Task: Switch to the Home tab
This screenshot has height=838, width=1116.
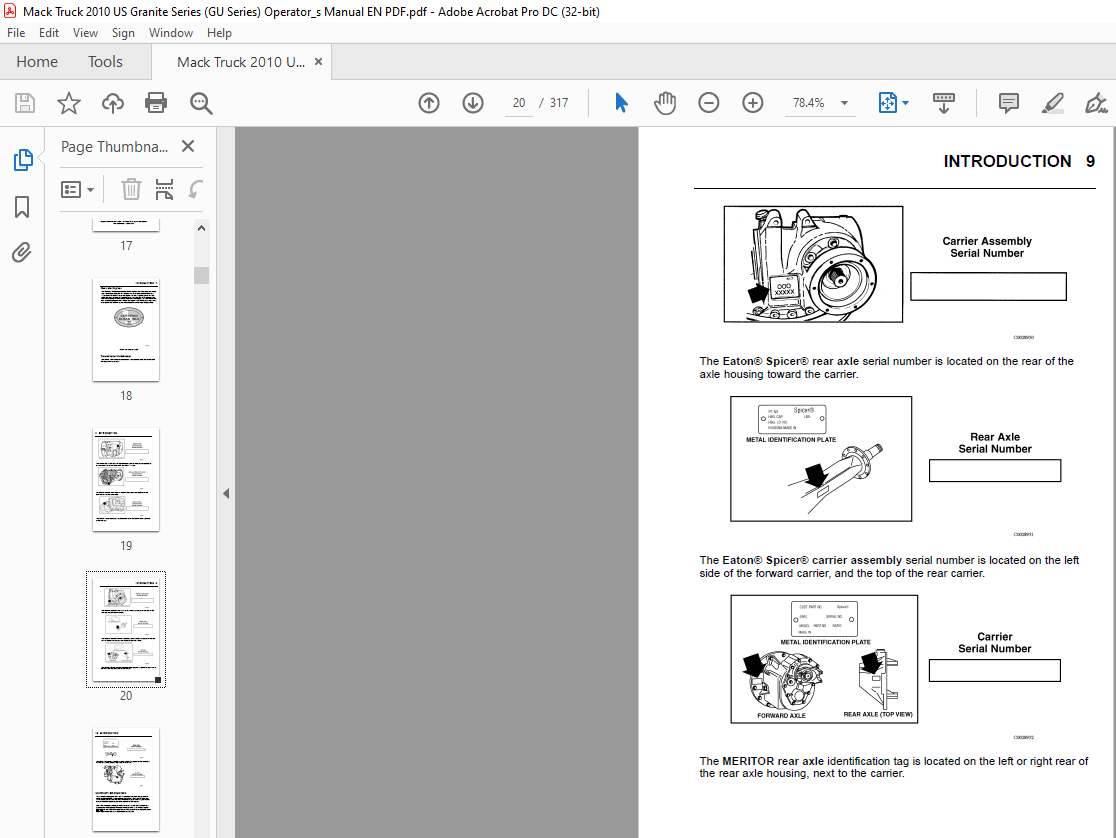Action: [x=37, y=62]
